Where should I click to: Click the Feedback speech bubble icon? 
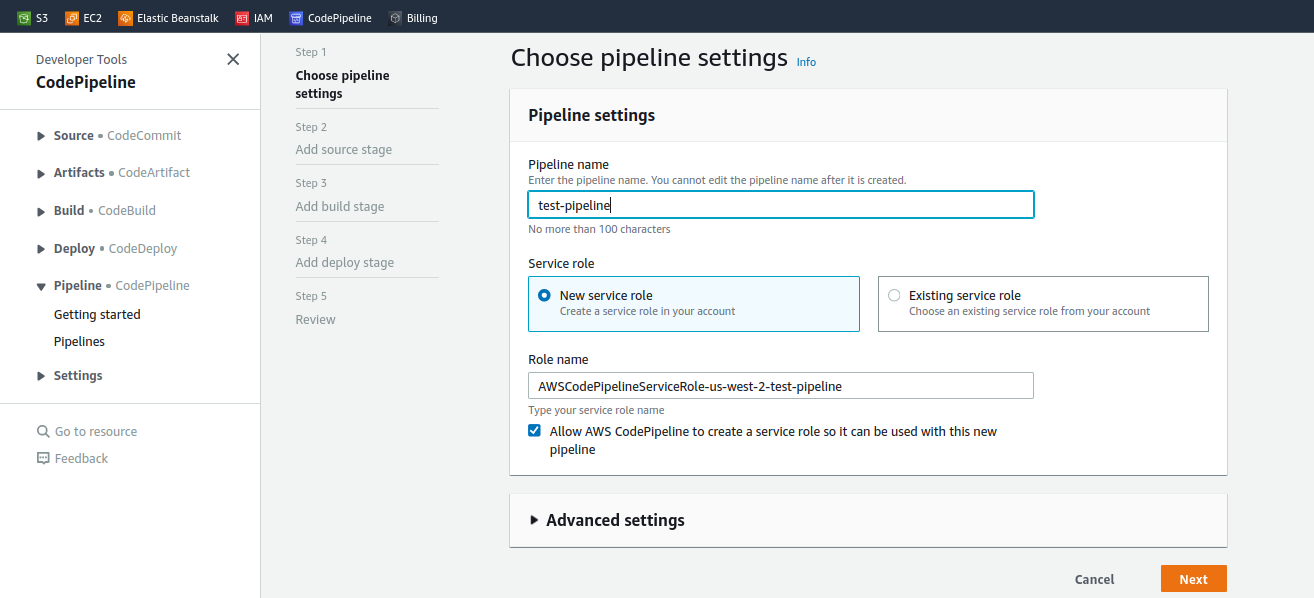43,458
